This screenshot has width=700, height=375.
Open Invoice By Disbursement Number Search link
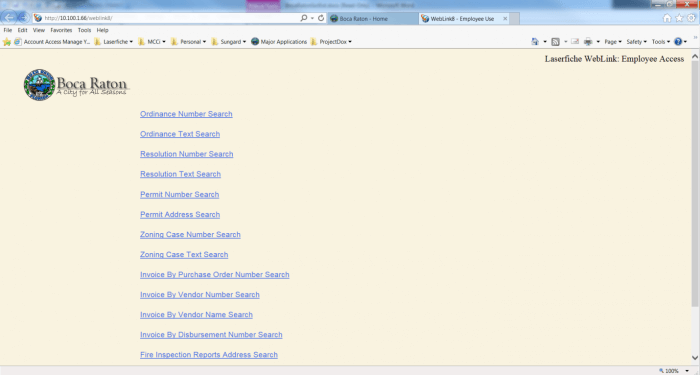[211, 335]
